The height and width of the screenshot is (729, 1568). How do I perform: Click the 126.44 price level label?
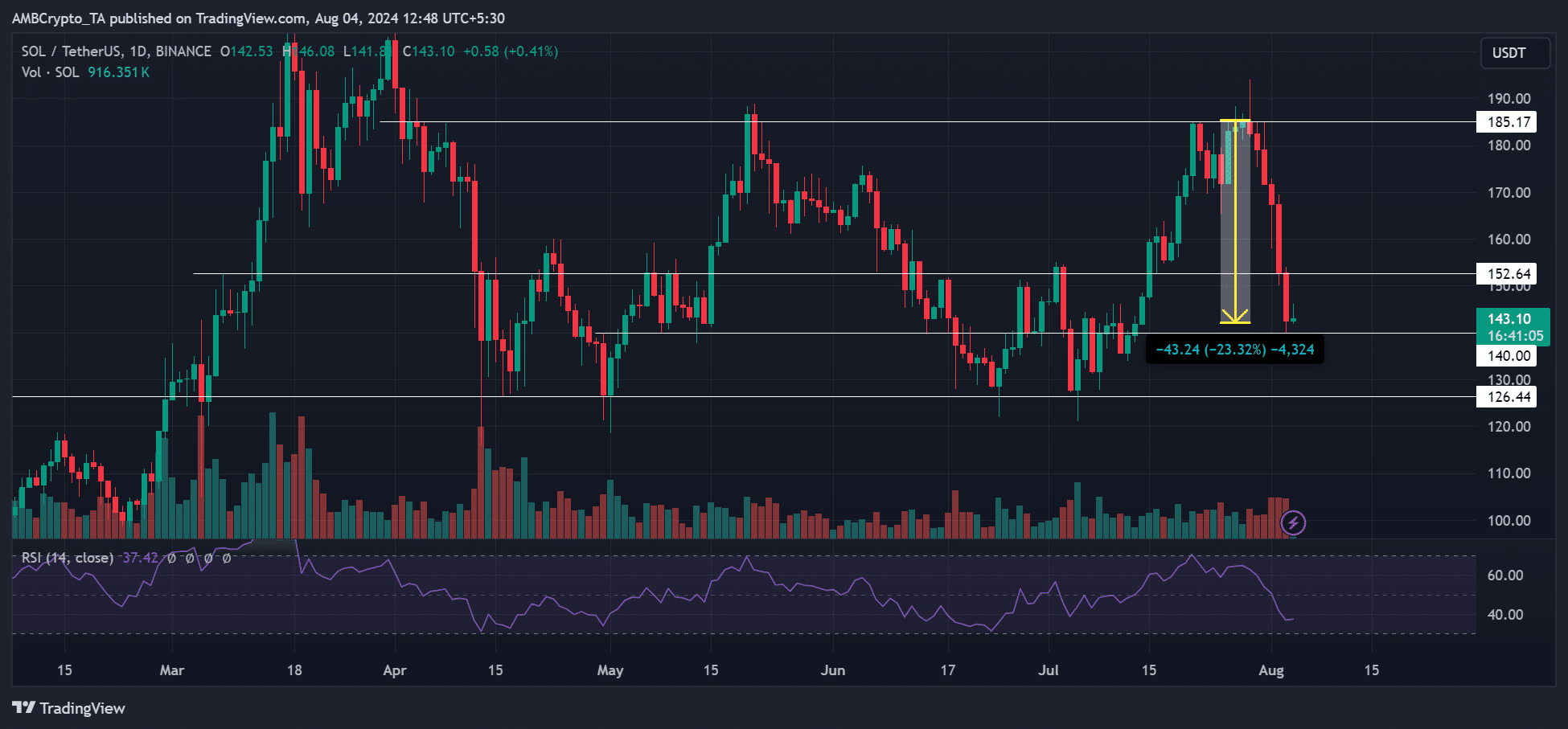1506,397
